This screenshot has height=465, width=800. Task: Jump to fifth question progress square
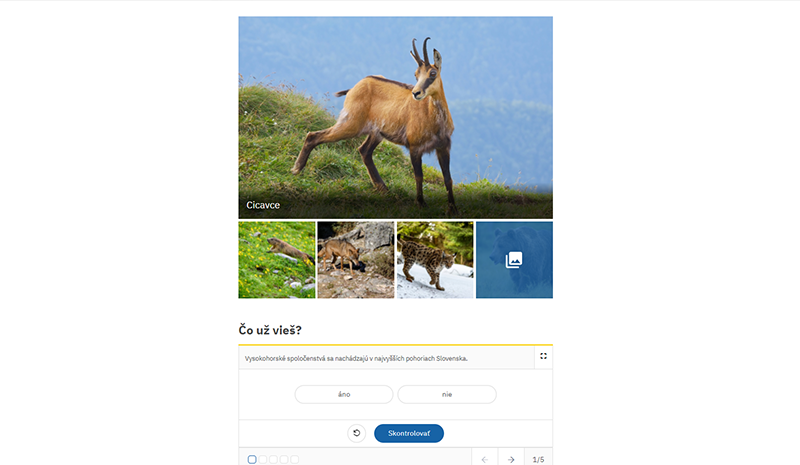(294, 459)
